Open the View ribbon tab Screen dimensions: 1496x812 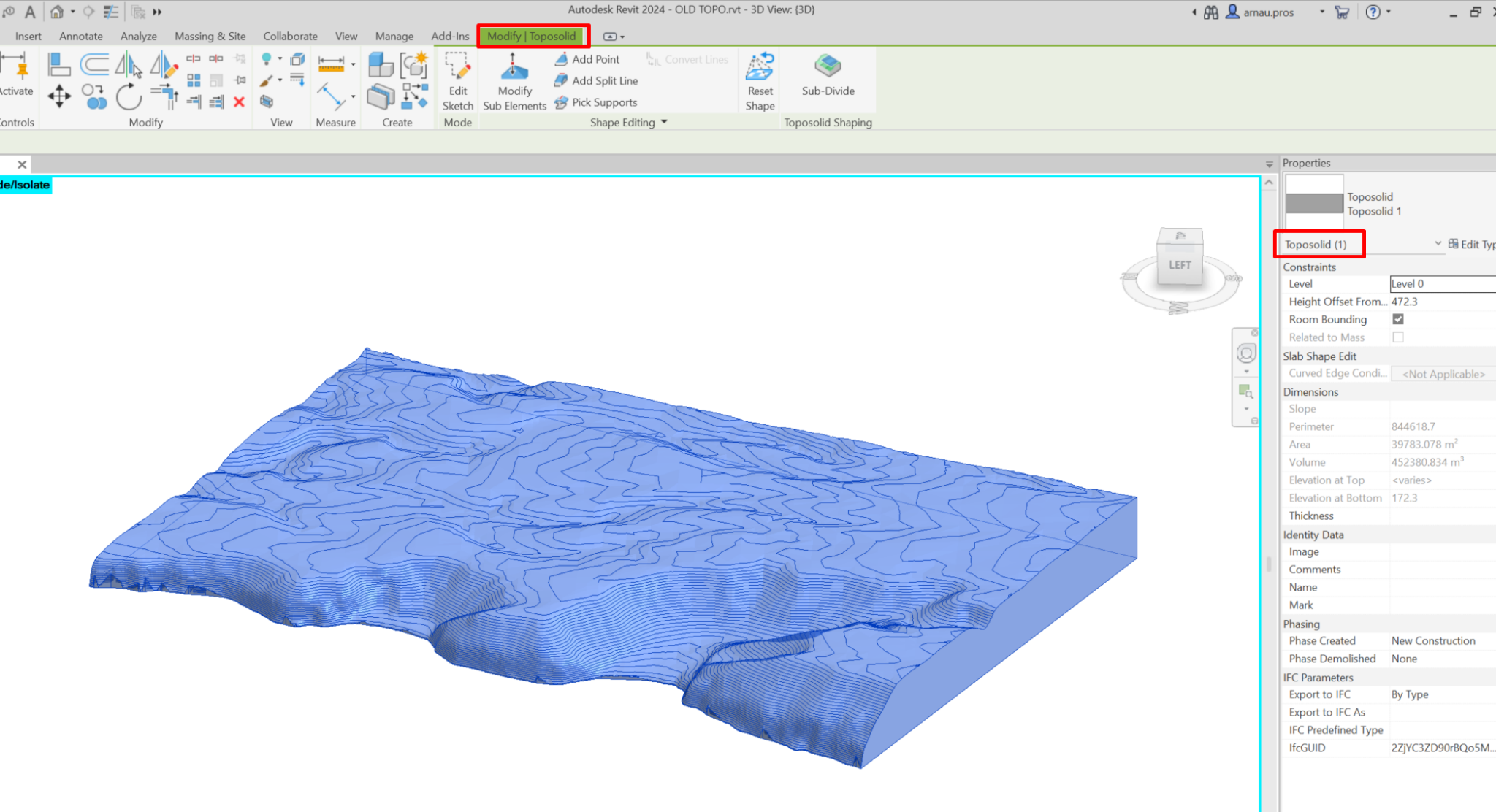pos(346,36)
